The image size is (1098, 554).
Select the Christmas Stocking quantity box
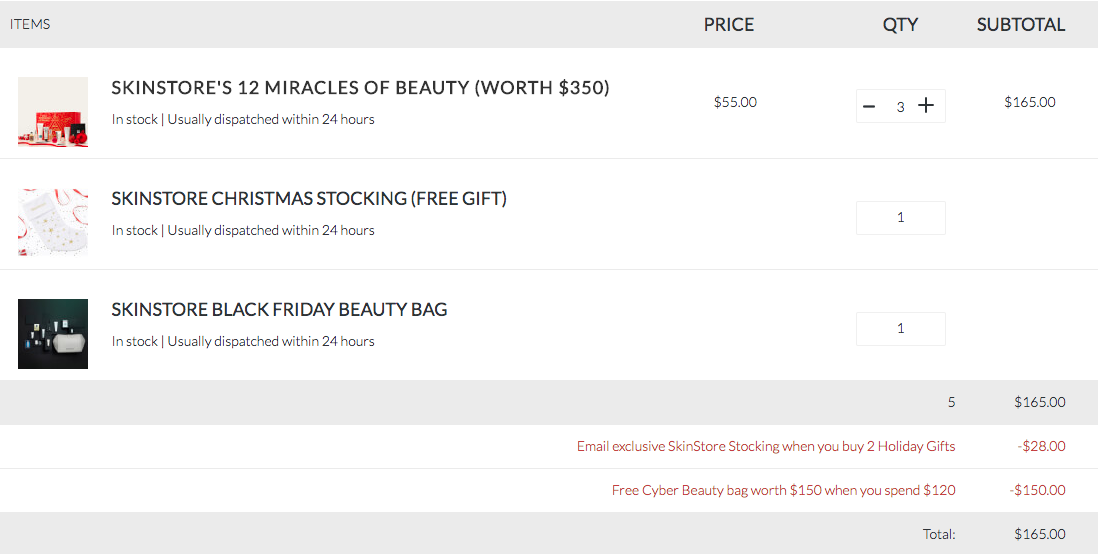point(901,218)
